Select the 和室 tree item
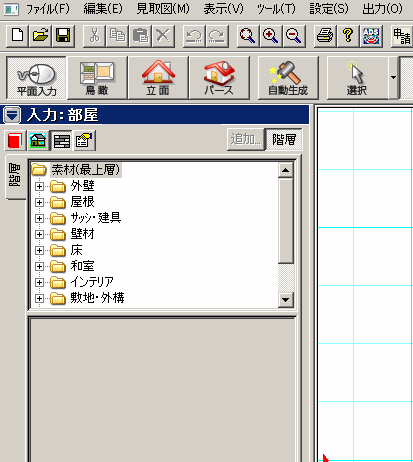413x462 pixels. [x=83, y=266]
